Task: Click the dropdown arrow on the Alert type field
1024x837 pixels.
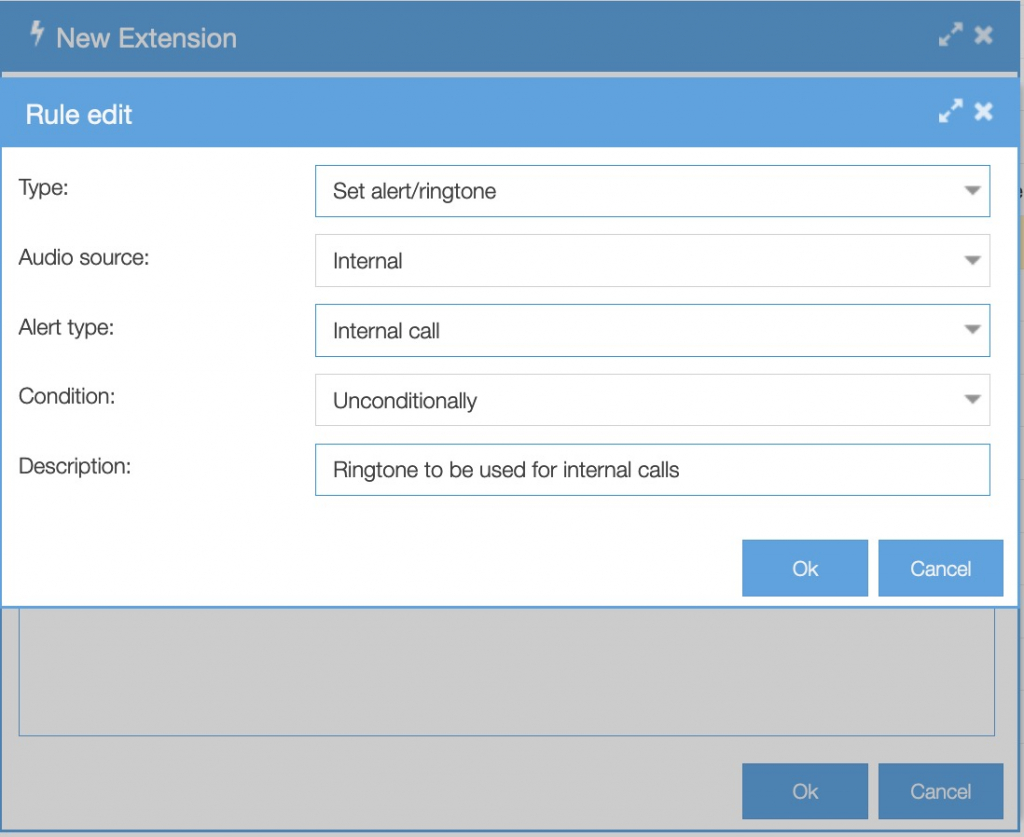Action: (974, 330)
